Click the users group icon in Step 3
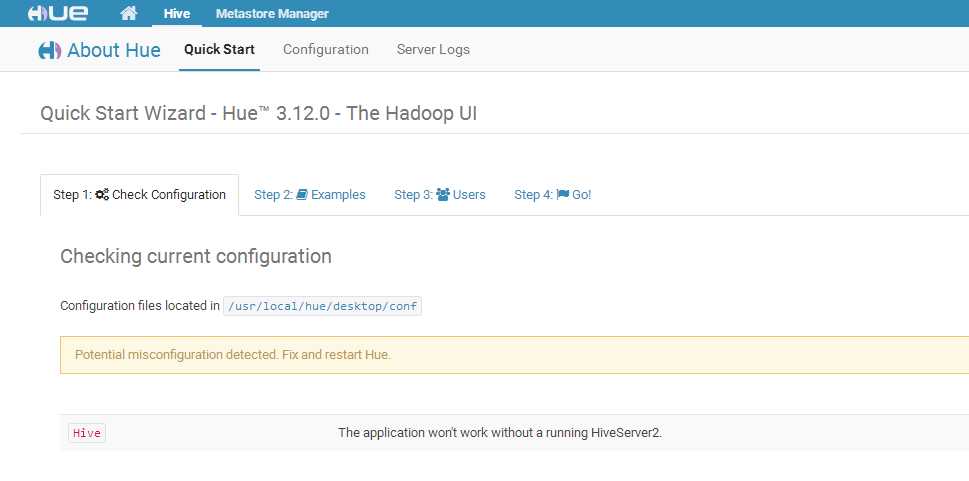Viewport: 969px width, 481px height. [442, 195]
